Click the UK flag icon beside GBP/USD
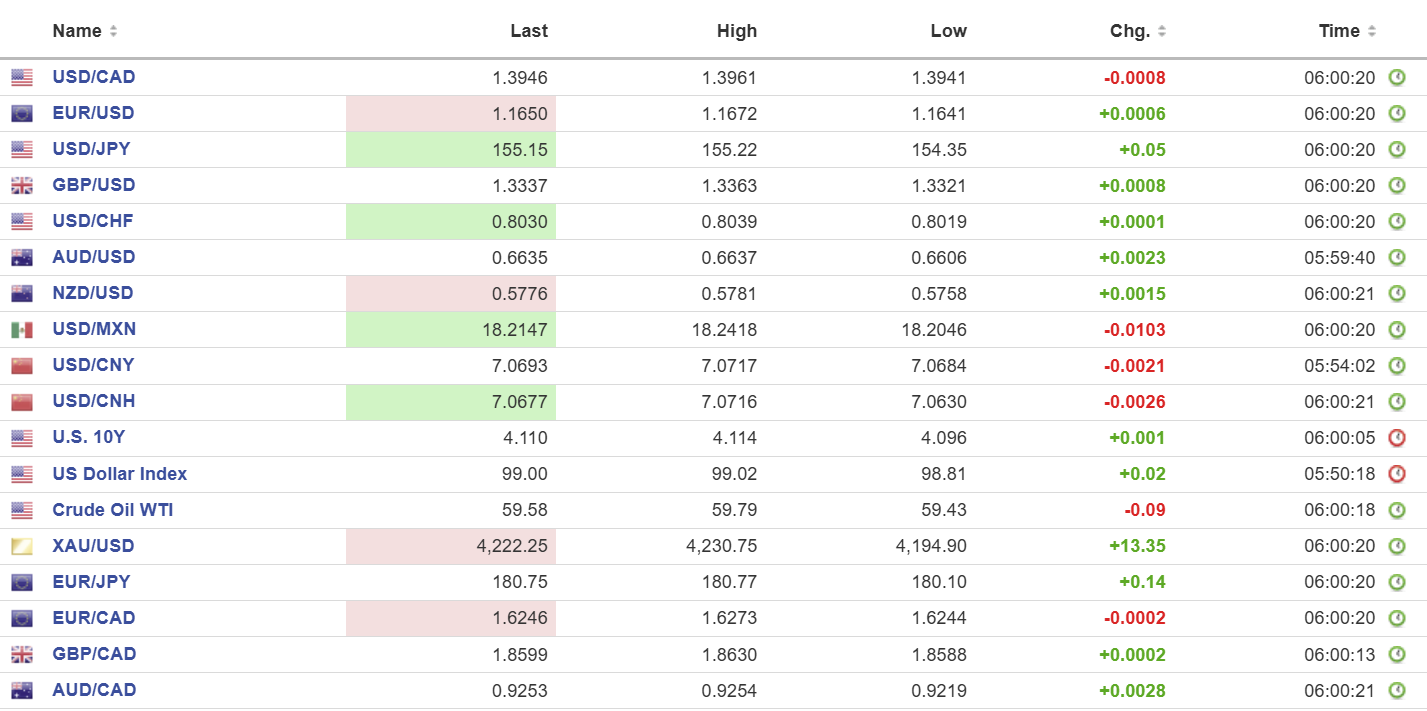Image resolution: width=1427 pixels, height=711 pixels. (x=22, y=185)
